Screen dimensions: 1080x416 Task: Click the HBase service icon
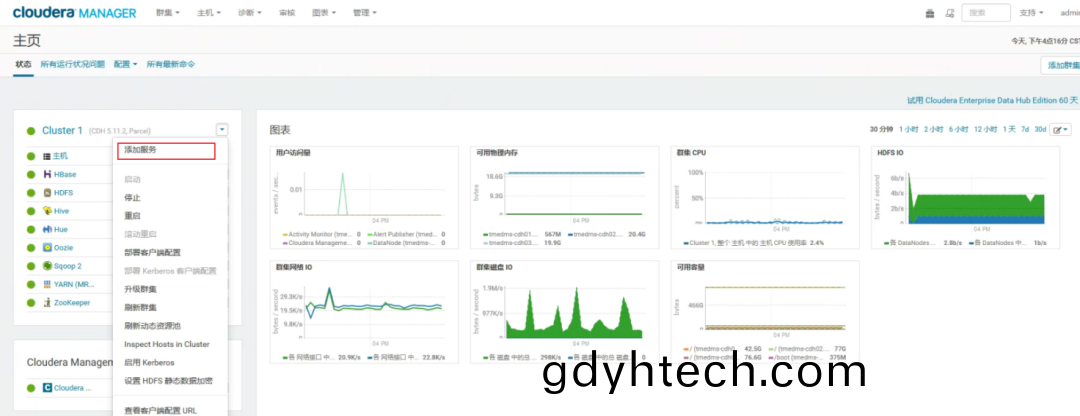[x=48, y=174]
